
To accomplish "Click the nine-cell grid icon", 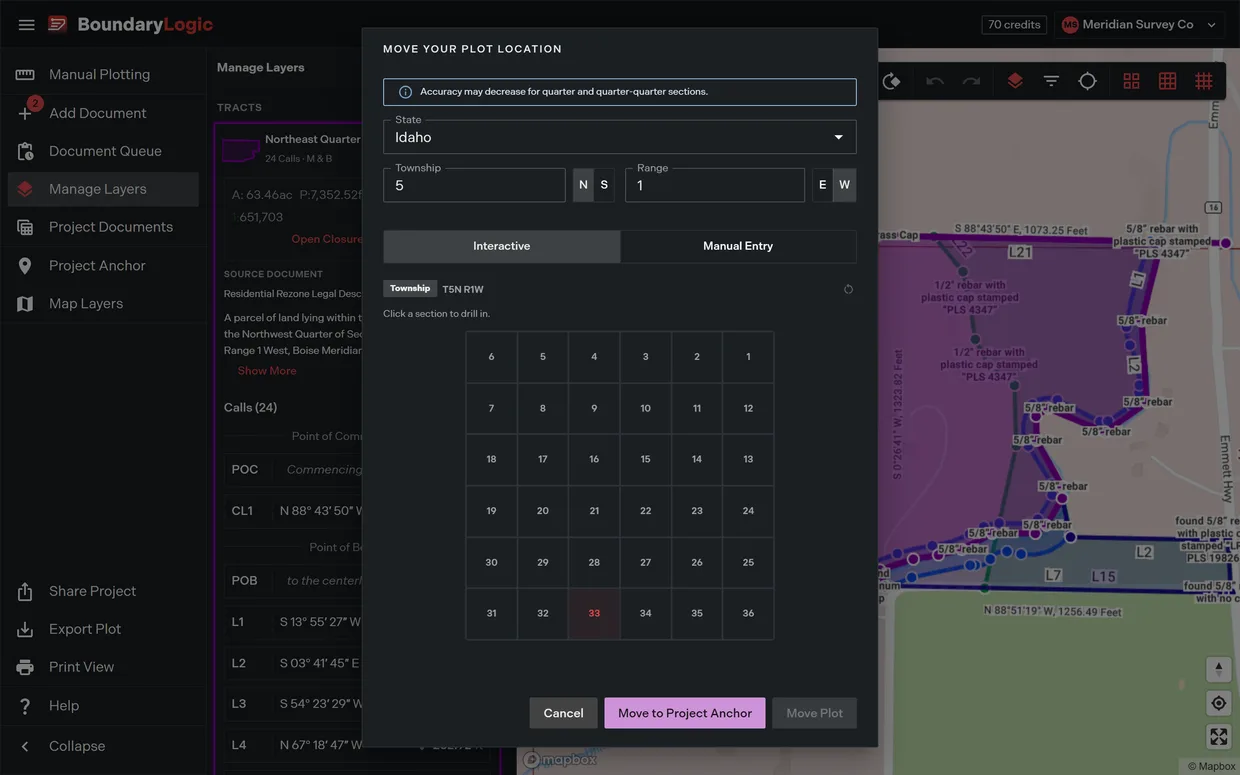I will point(1167,81).
